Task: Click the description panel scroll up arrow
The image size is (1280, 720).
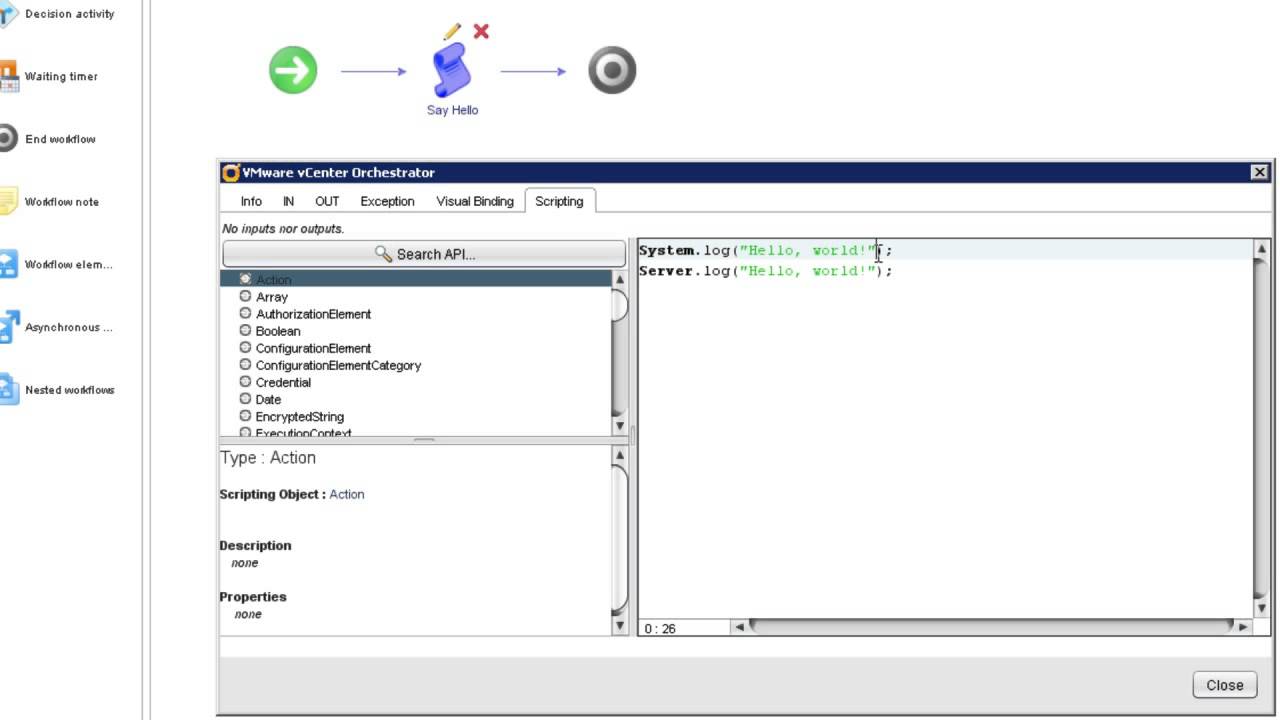Action: (x=619, y=456)
